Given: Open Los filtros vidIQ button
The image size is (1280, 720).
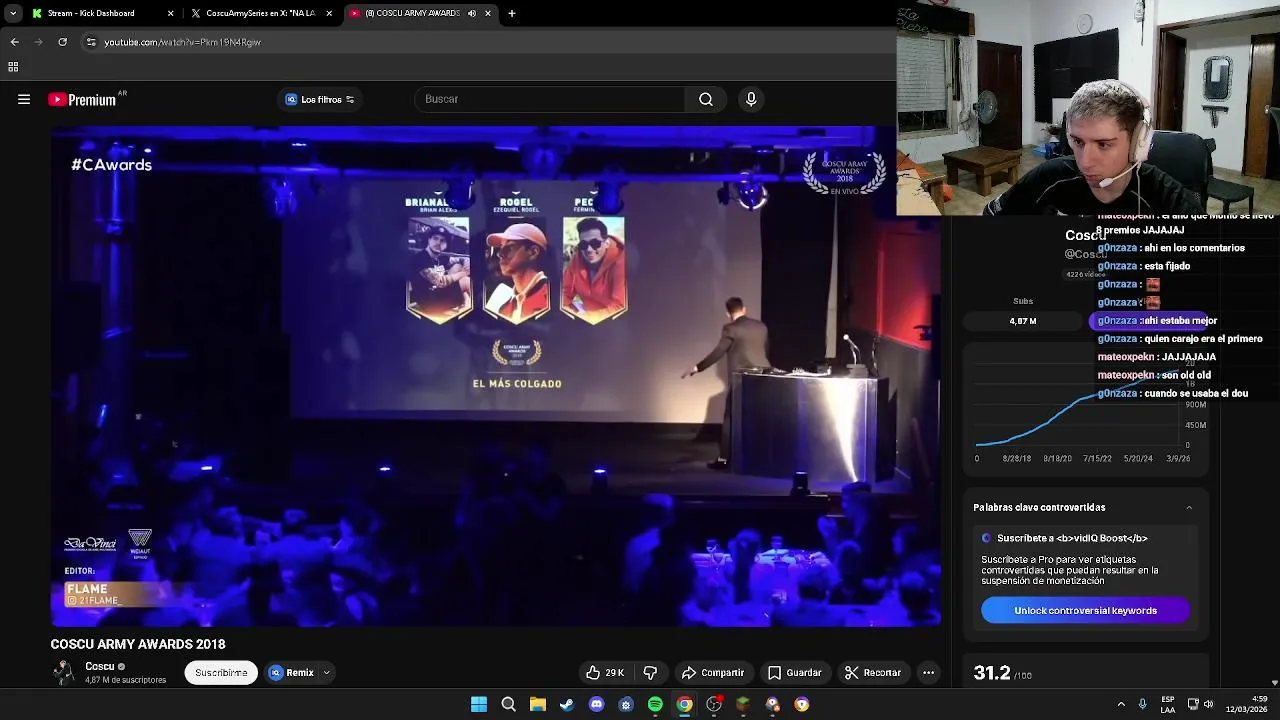Looking at the screenshot, I should click(320, 99).
